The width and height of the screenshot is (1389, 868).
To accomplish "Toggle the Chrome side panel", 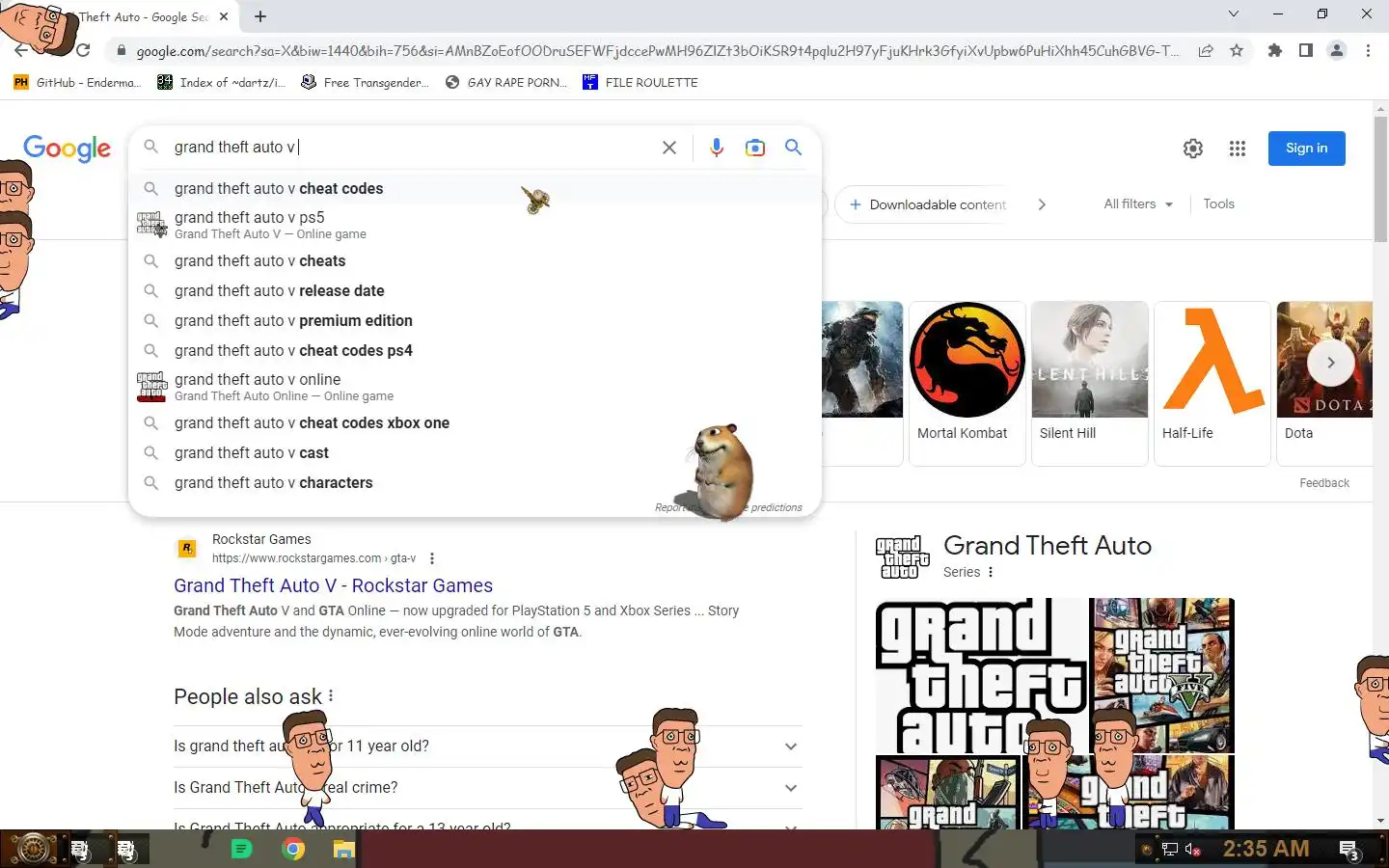I will coord(1306,50).
